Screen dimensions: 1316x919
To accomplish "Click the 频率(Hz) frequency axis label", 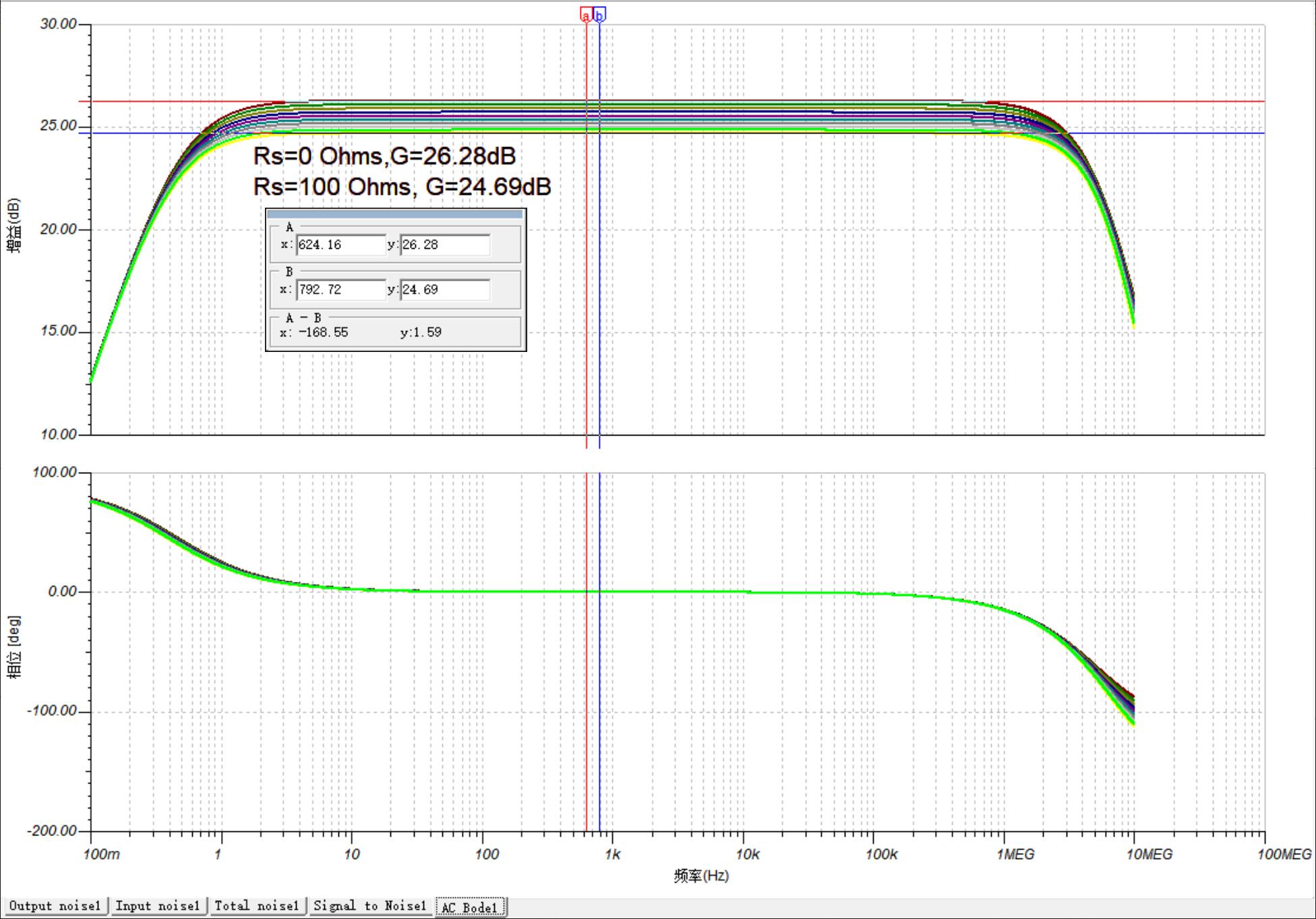I will click(x=701, y=876).
